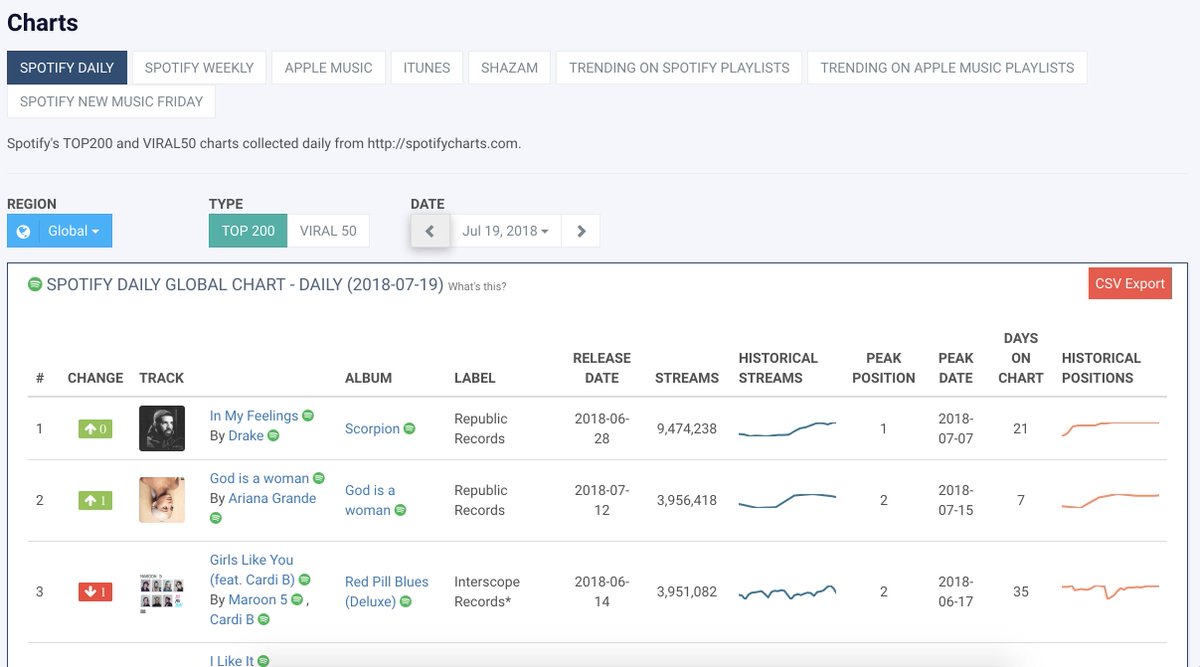The image size is (1200, 667).
Task: Select the Spotify Daily tab
Action: point(67,68)
